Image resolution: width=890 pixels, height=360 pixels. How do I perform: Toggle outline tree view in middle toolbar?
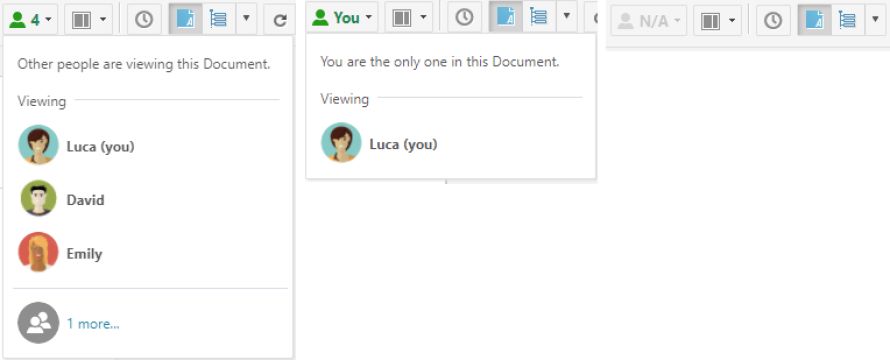point(539,18)
